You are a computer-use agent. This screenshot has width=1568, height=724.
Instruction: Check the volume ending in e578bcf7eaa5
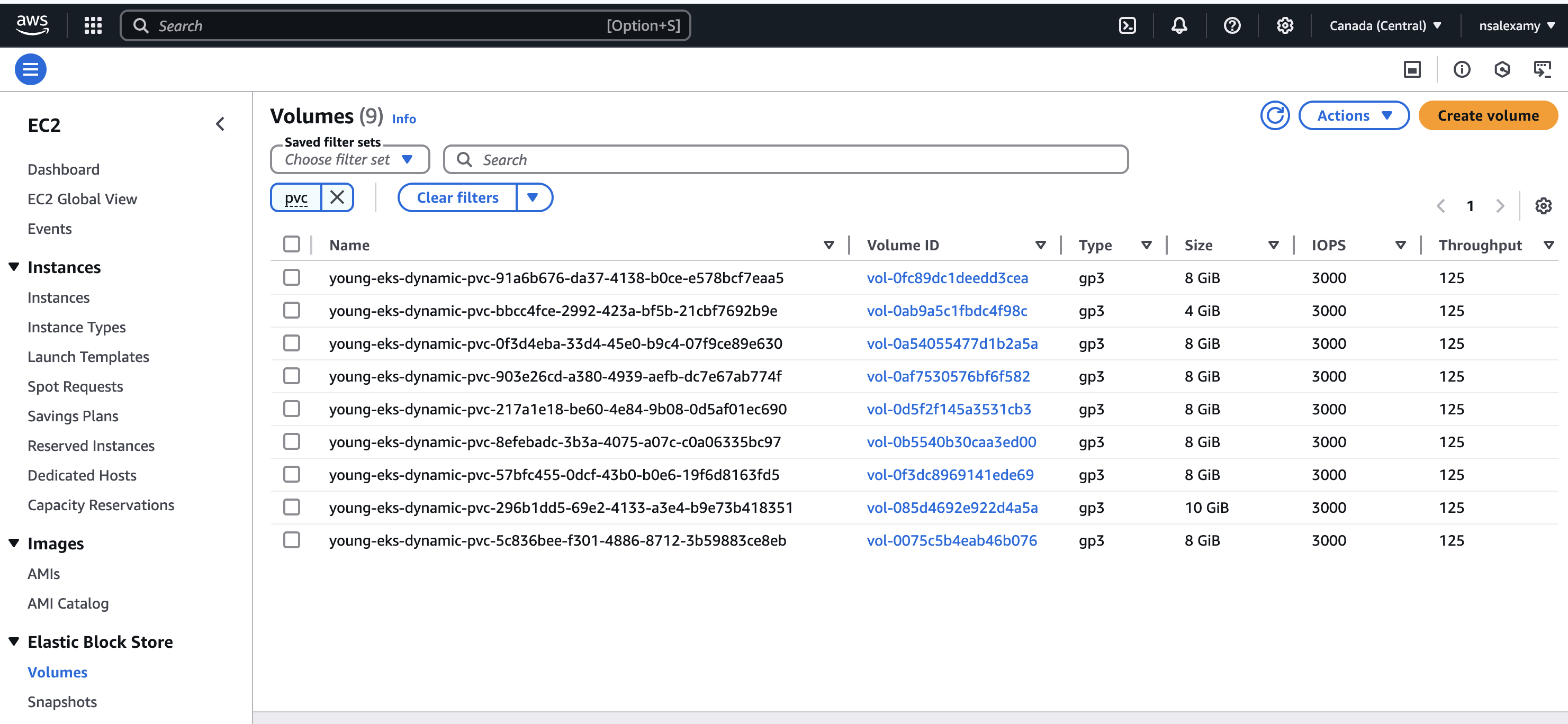292,277
